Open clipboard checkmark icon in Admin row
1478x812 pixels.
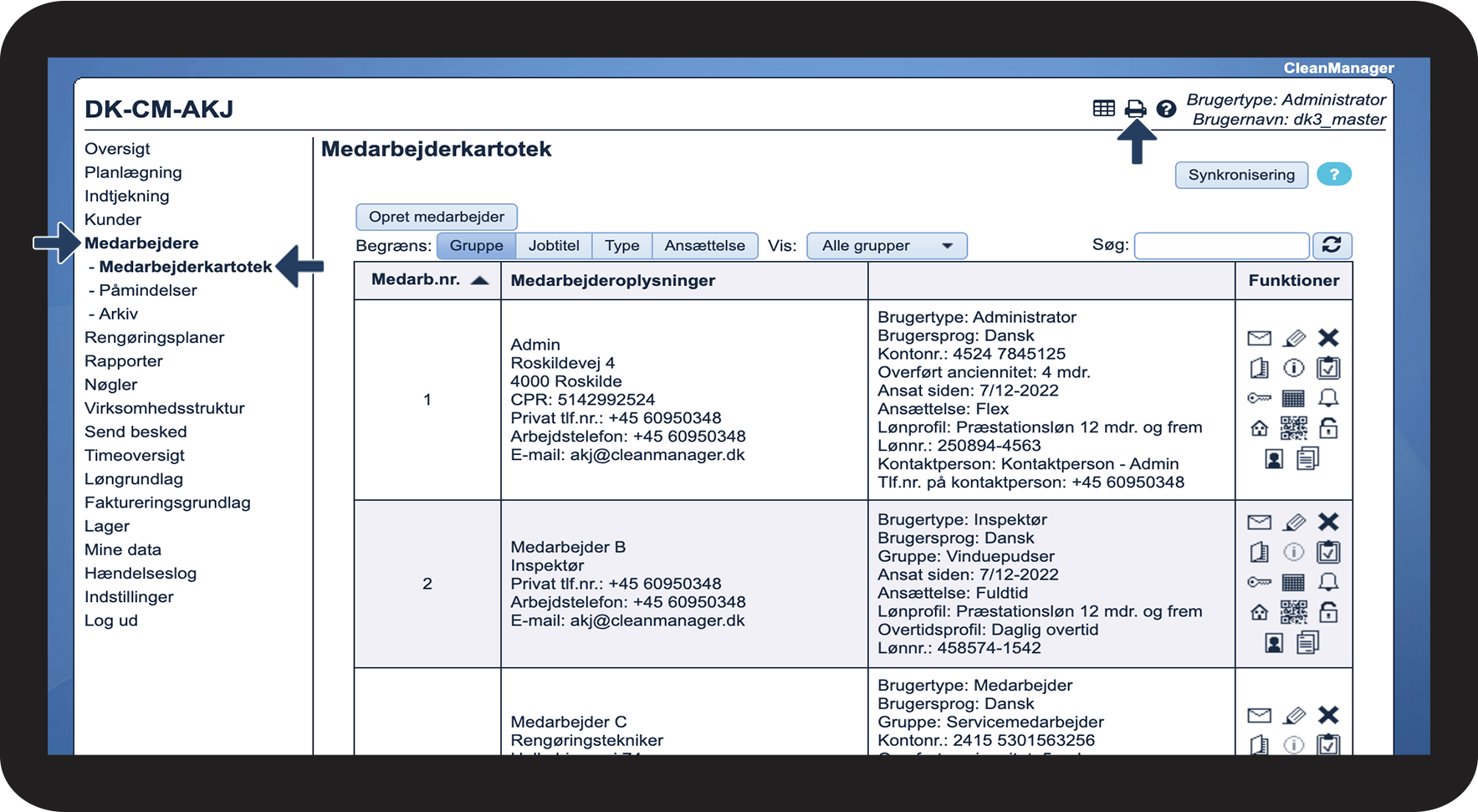click(x=1328, y=368)
